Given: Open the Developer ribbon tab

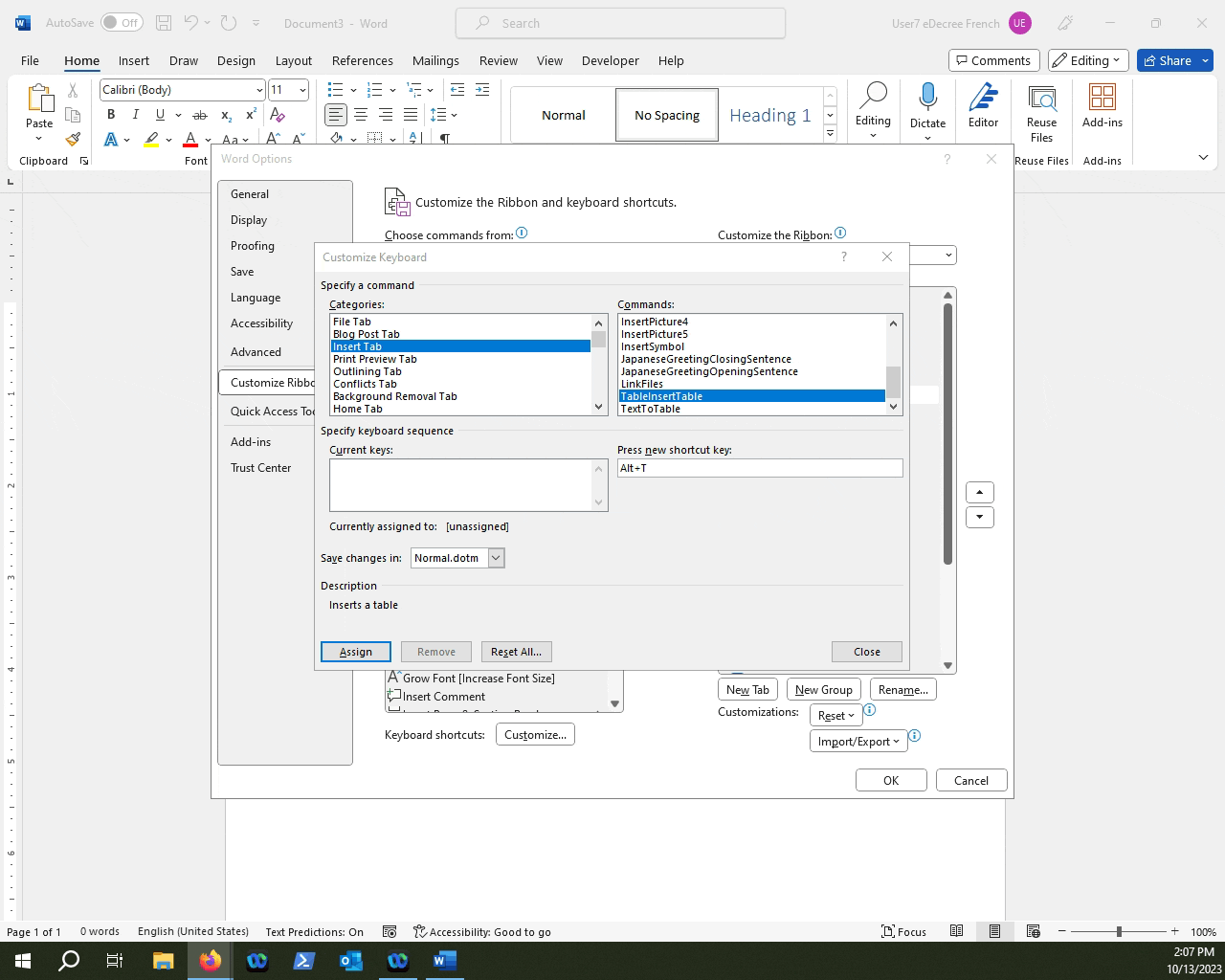Looking at the screenshot, I should 610,60.
